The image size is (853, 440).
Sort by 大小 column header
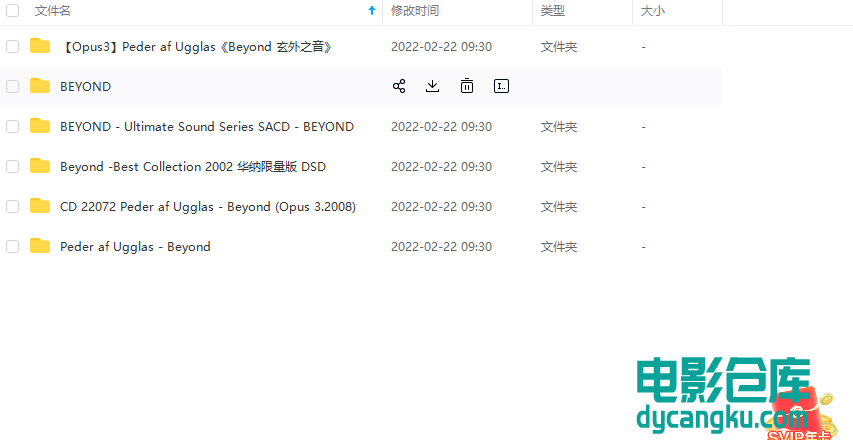coord(653,11)
